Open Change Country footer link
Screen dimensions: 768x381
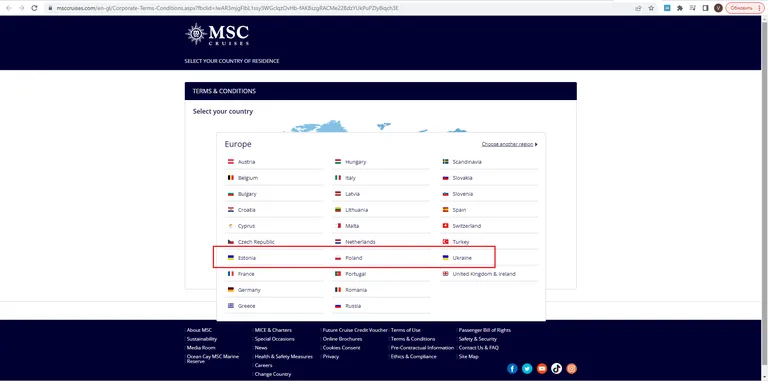pyautogui.click(x=273, y=374)
